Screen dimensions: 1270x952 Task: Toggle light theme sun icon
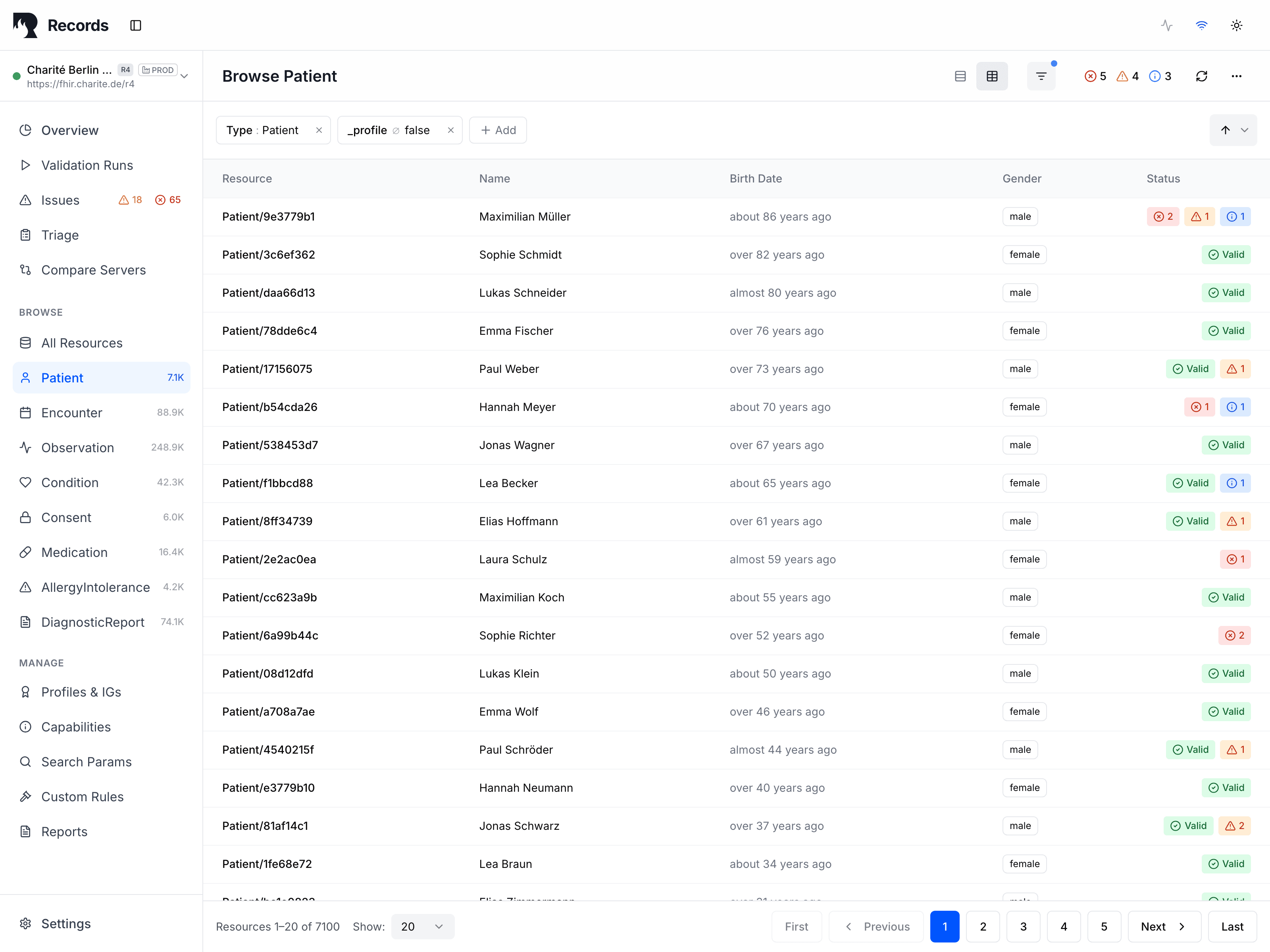coord(1236,25)
